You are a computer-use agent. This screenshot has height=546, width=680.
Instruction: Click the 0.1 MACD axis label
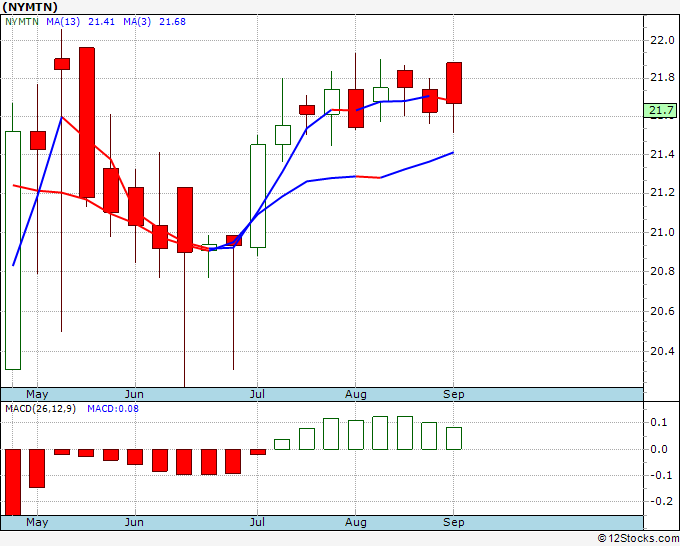click(659, 422)
